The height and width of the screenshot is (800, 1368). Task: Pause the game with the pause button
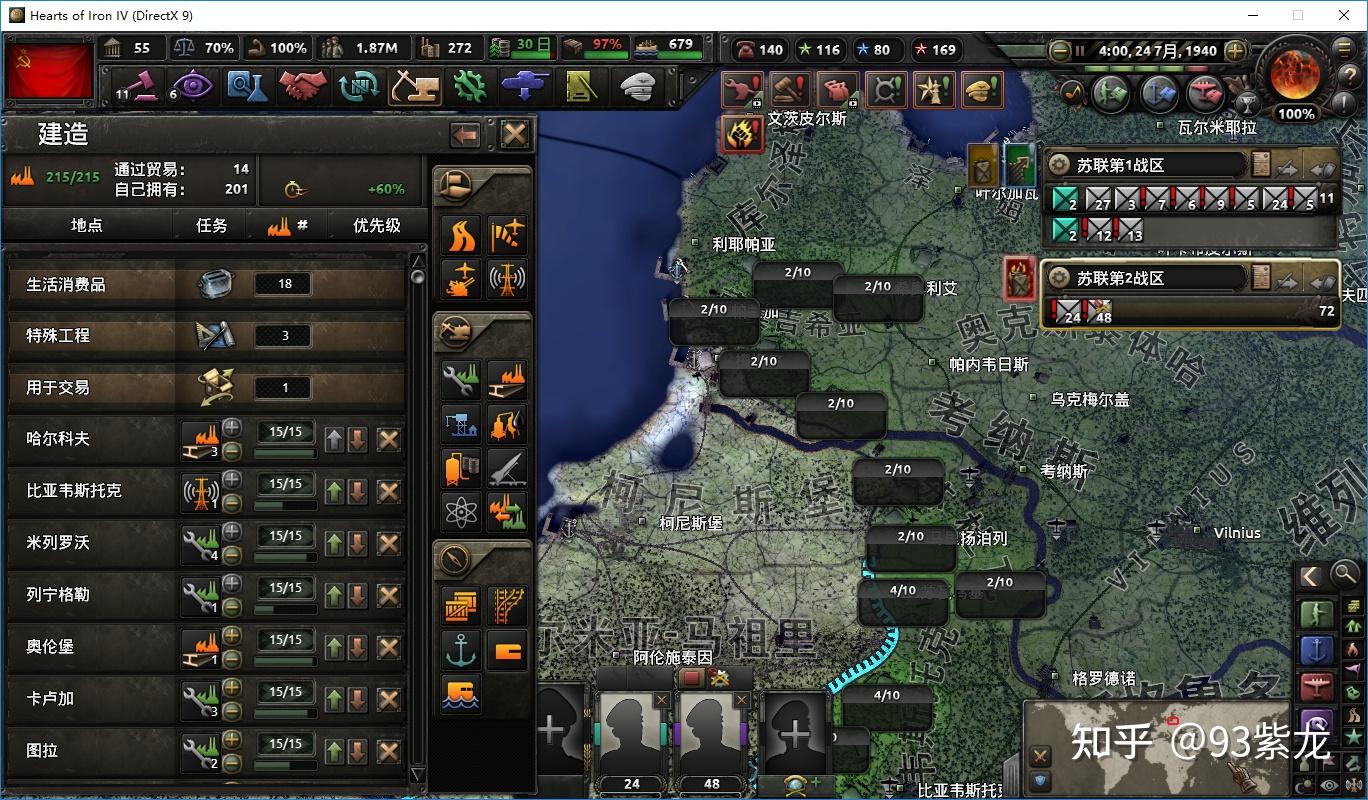[1081, 50]
